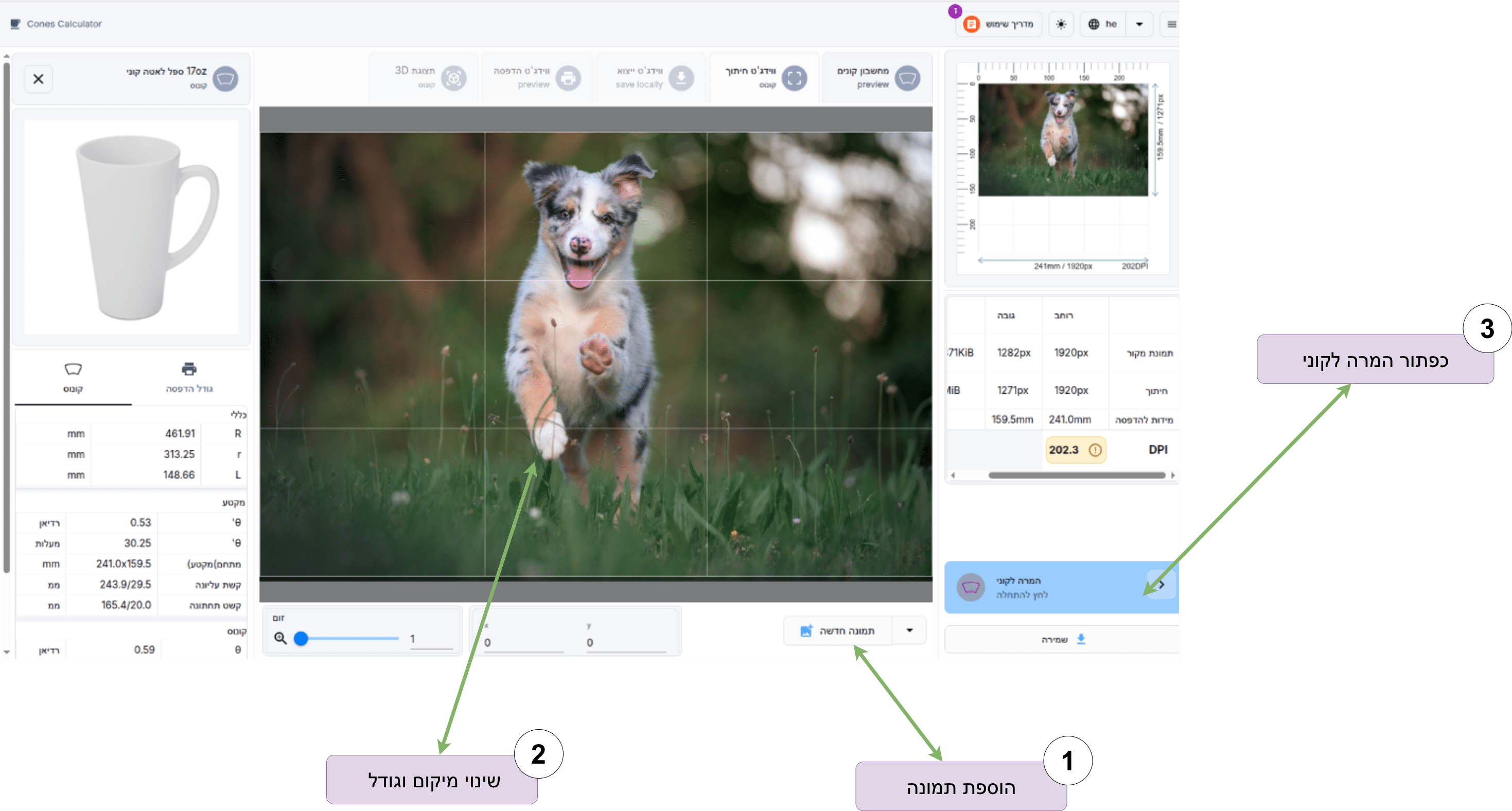Click the table scrollbar right arrow
The width and height of the screenshot is (1512, 811).
click(x=1173, y=475)
